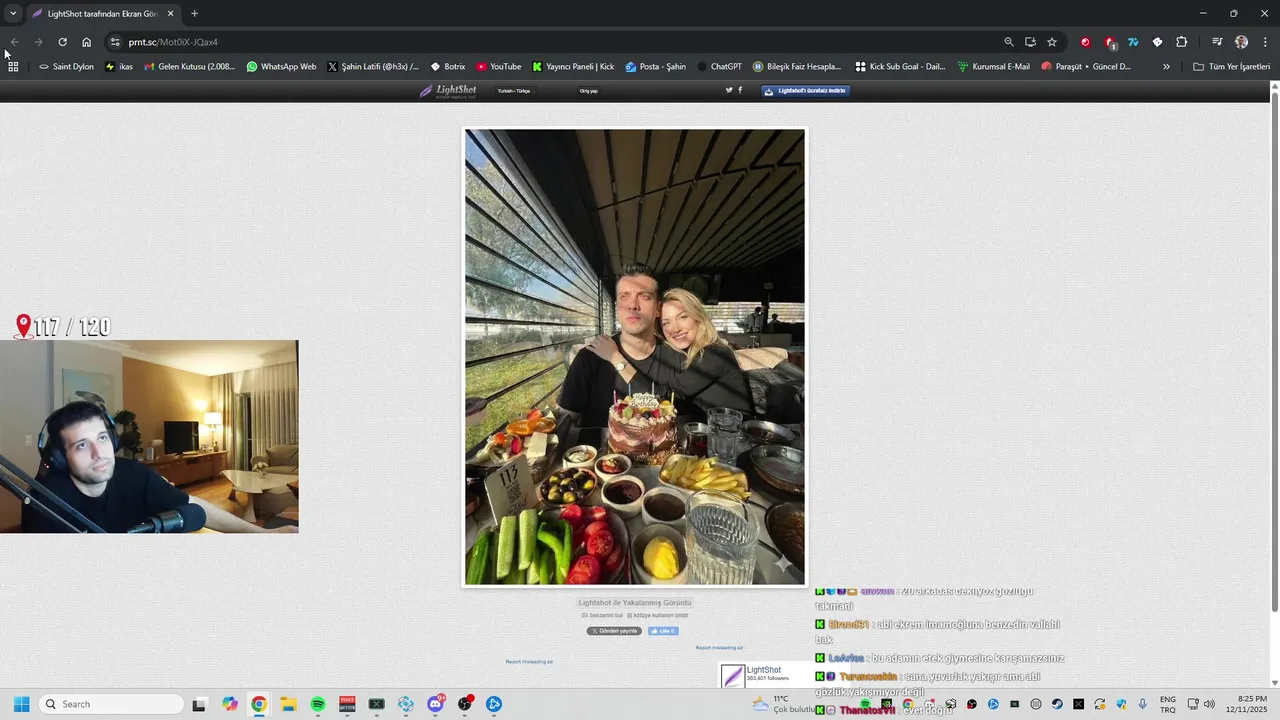Open Google Chrome on the taskbar

[259, 704]
